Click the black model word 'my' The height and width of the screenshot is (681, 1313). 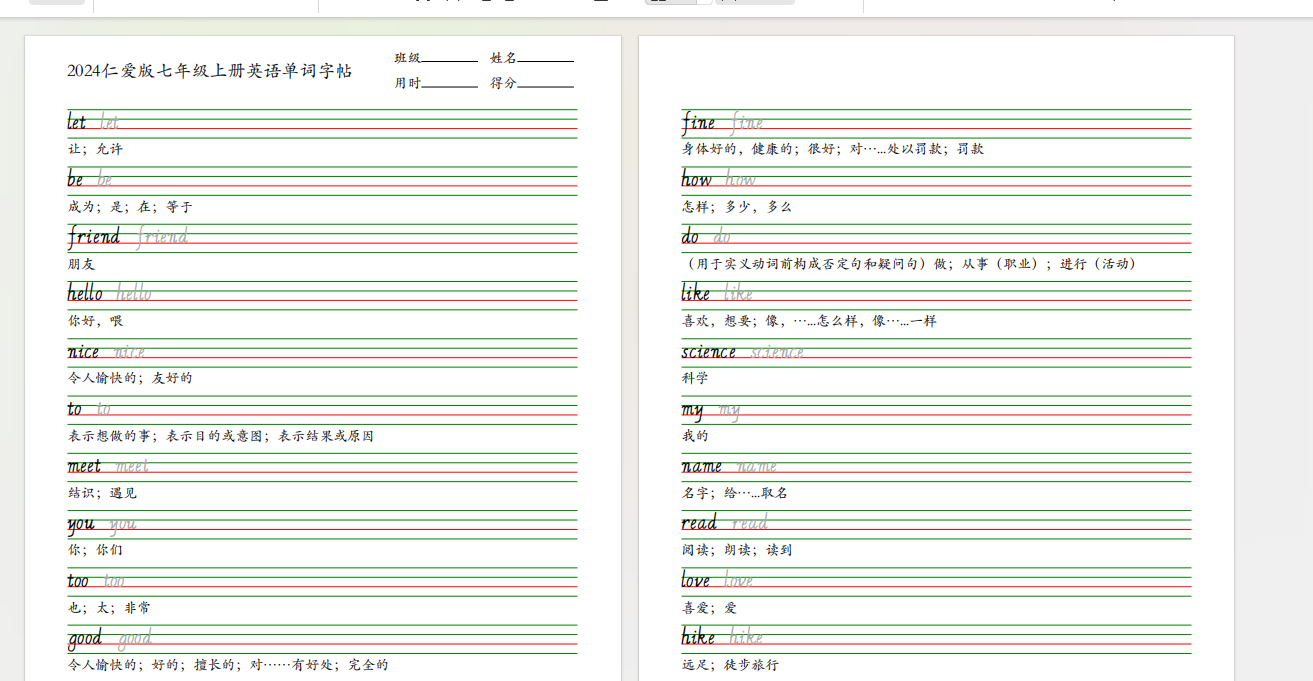[x=693, y=410]
